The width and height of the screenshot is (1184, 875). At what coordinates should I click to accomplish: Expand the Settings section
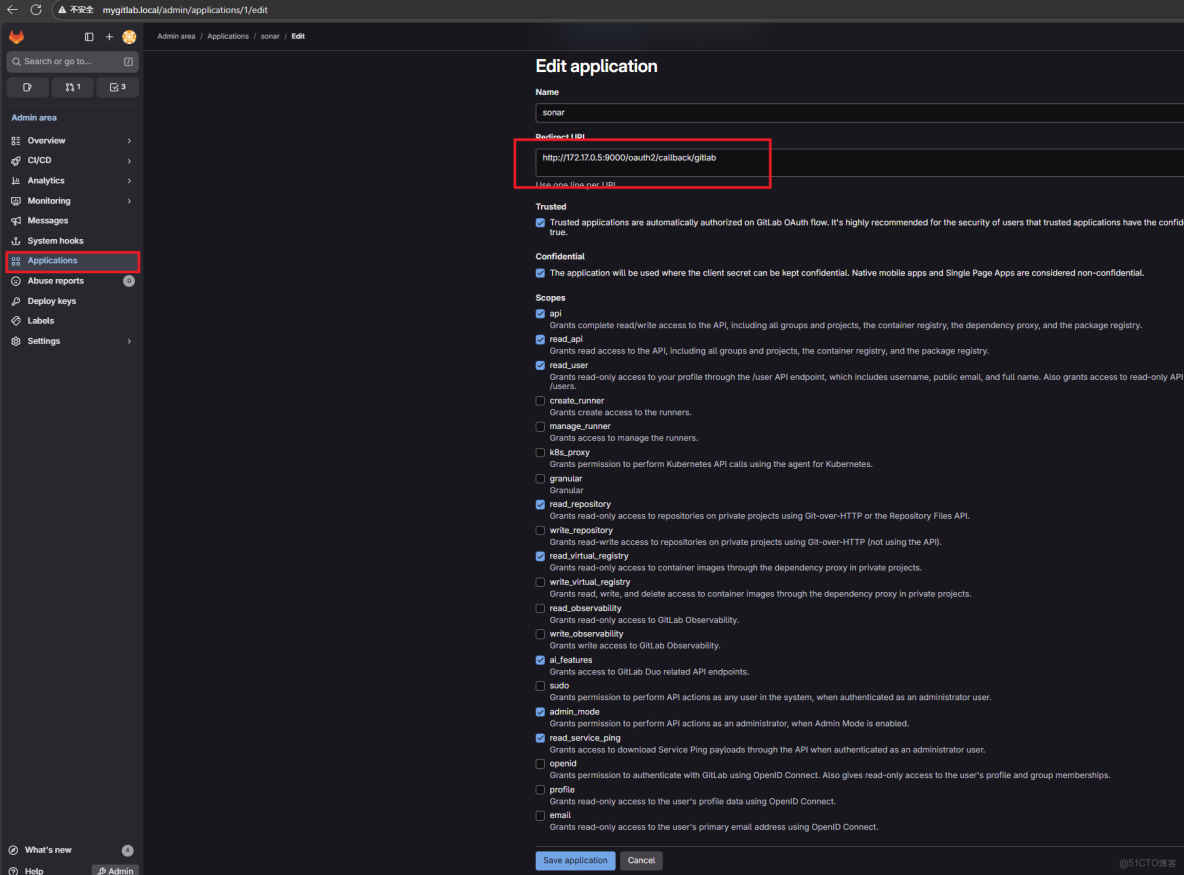(x=43, y=340)
